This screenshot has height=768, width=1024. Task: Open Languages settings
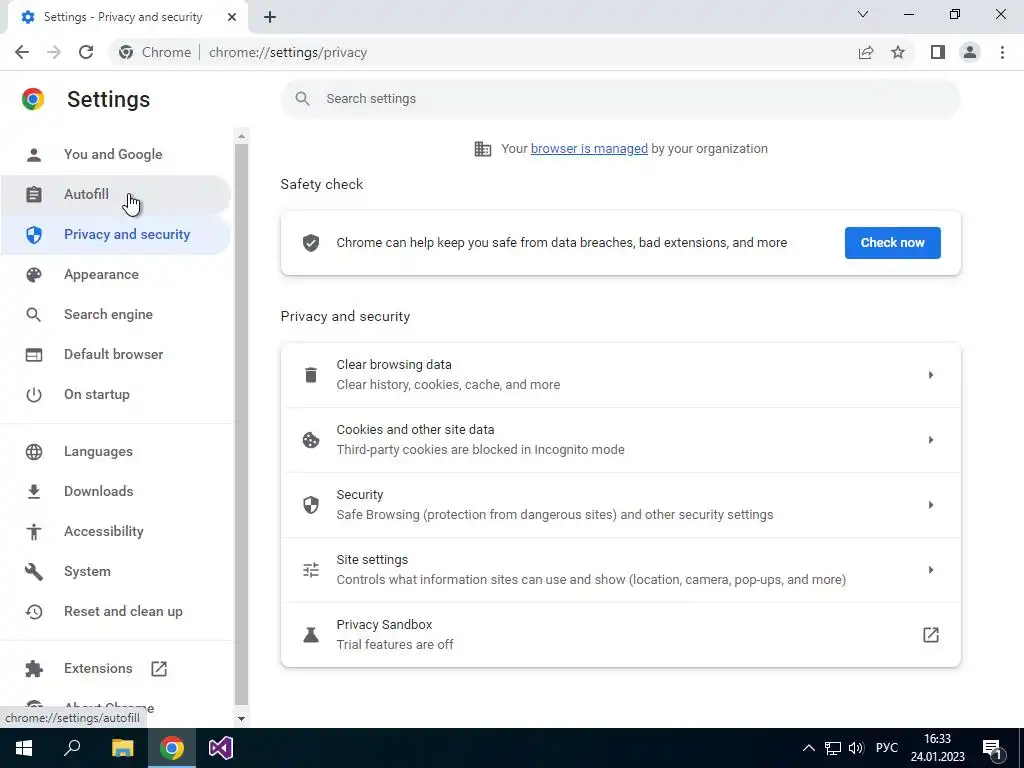tap(116, 451)
